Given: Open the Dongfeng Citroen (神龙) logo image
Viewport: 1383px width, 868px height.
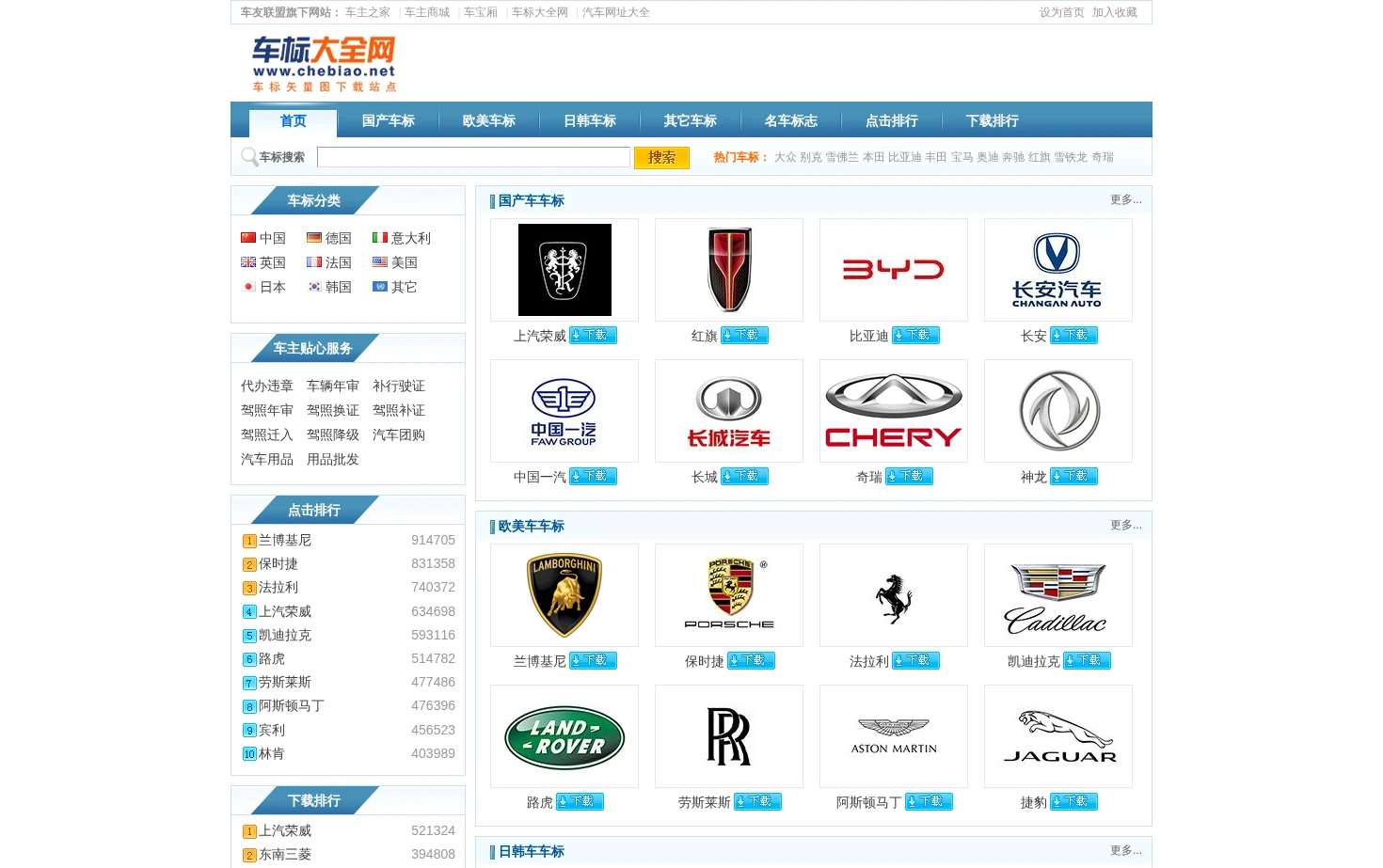Looking at the screenshot, I should [1058, 411].
